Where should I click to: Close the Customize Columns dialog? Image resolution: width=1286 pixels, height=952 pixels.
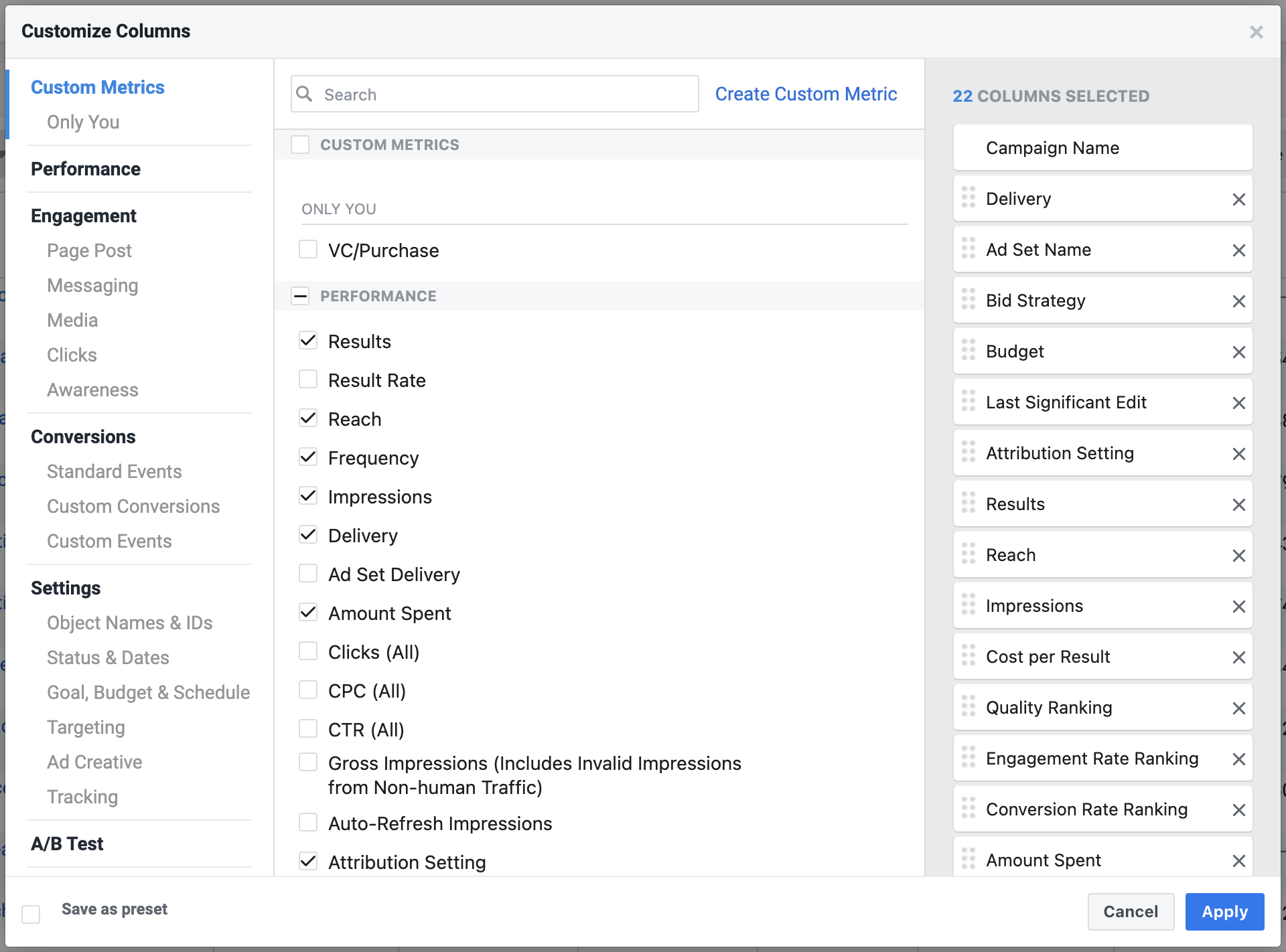pos(1256,31)
